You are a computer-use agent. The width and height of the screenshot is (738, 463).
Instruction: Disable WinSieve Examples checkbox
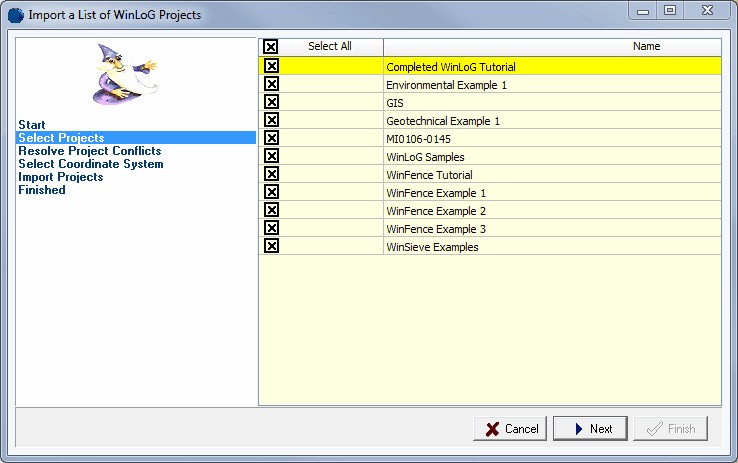point(271,246)
